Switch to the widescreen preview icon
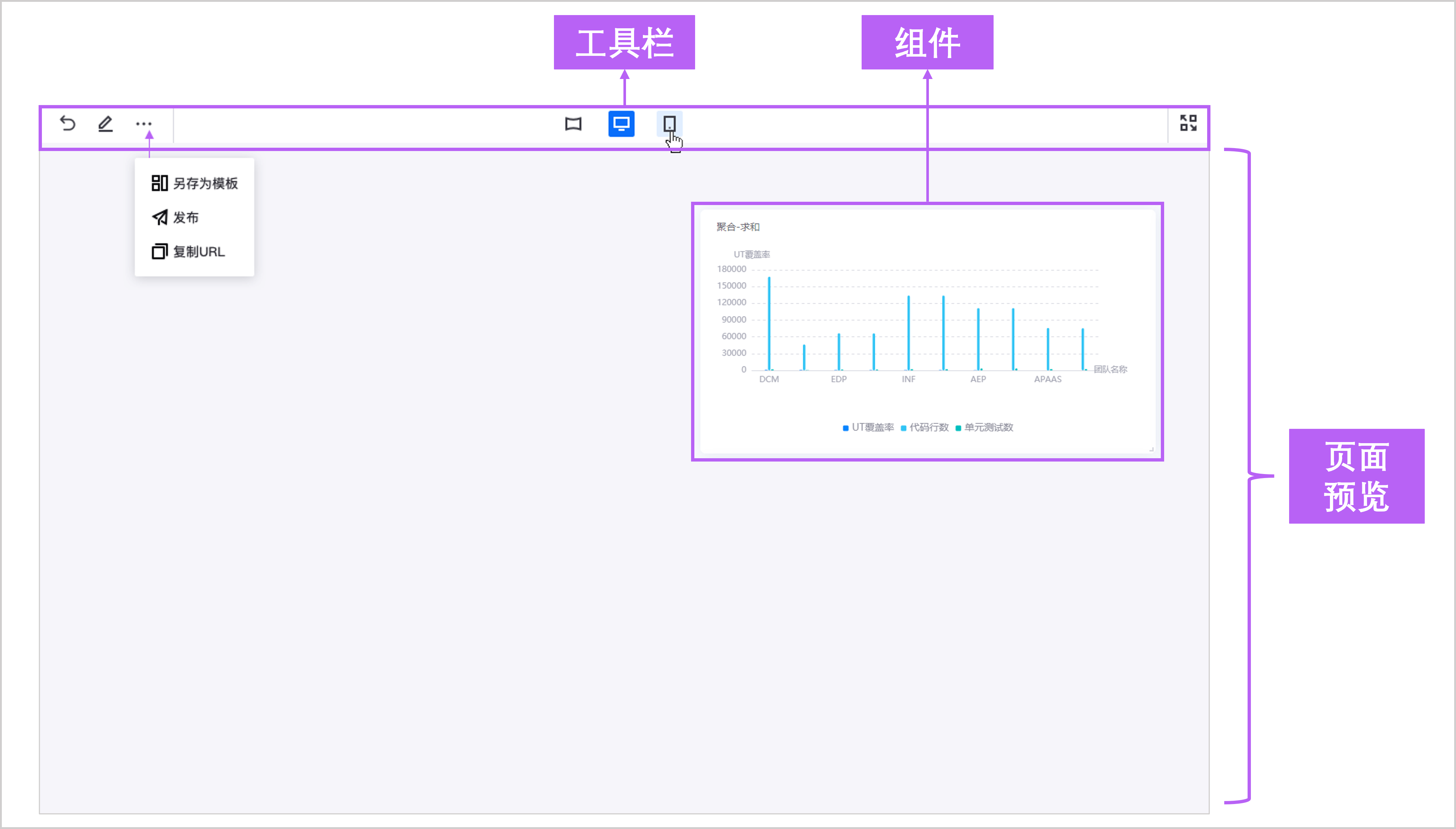 (573, 123)
